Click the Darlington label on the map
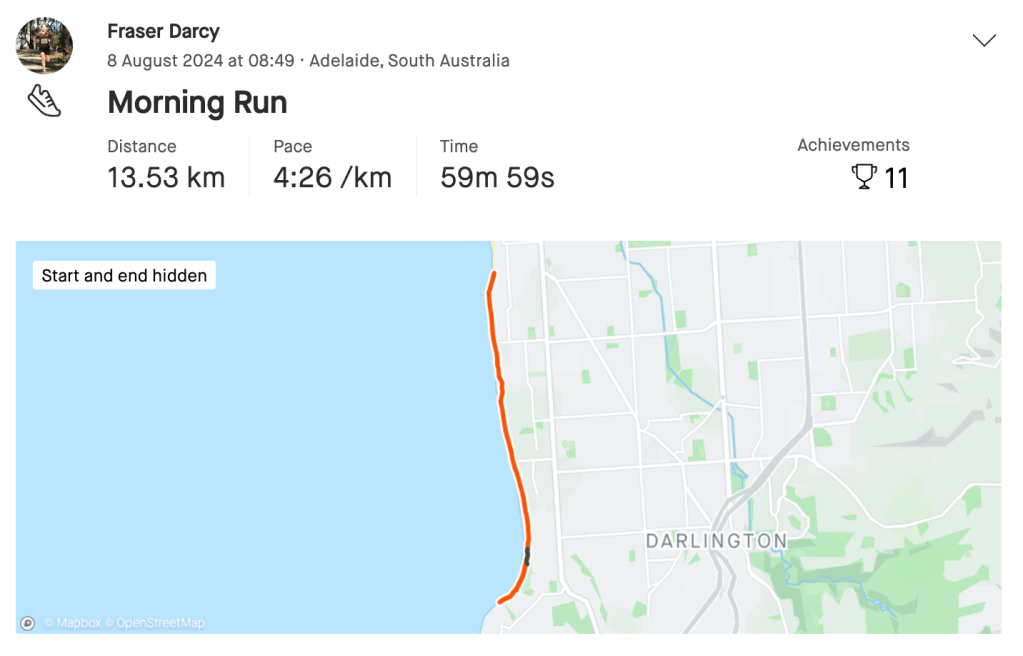 716,541
